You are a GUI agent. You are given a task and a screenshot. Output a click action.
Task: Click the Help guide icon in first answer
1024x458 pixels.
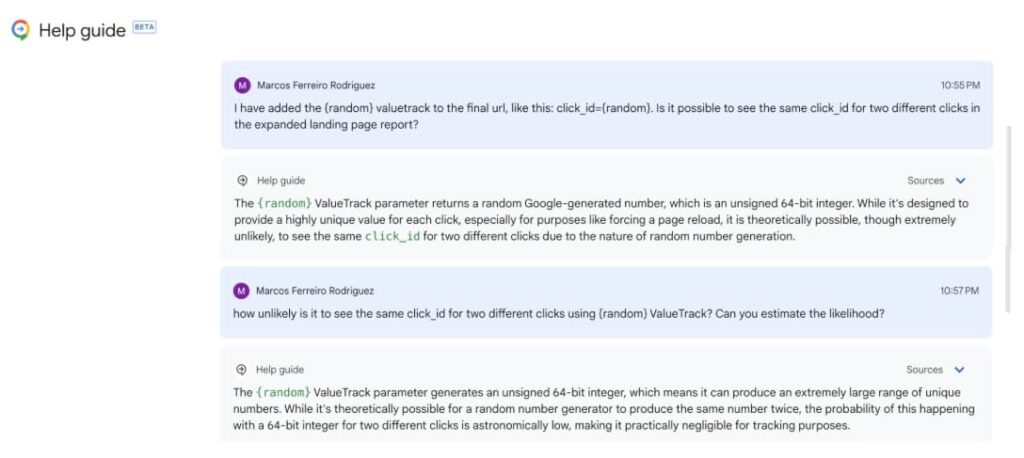[242, 181]
